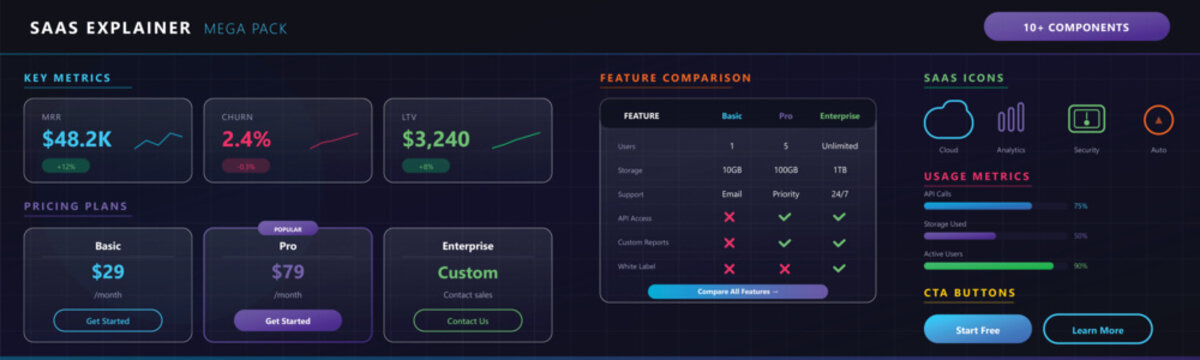Click the Storage row label in table

630,170
